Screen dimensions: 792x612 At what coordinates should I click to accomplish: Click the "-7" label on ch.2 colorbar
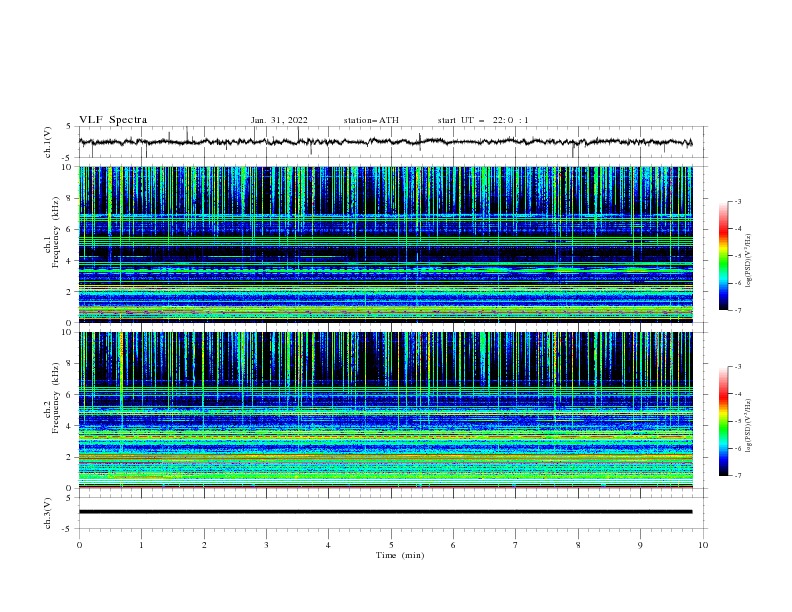738,476
